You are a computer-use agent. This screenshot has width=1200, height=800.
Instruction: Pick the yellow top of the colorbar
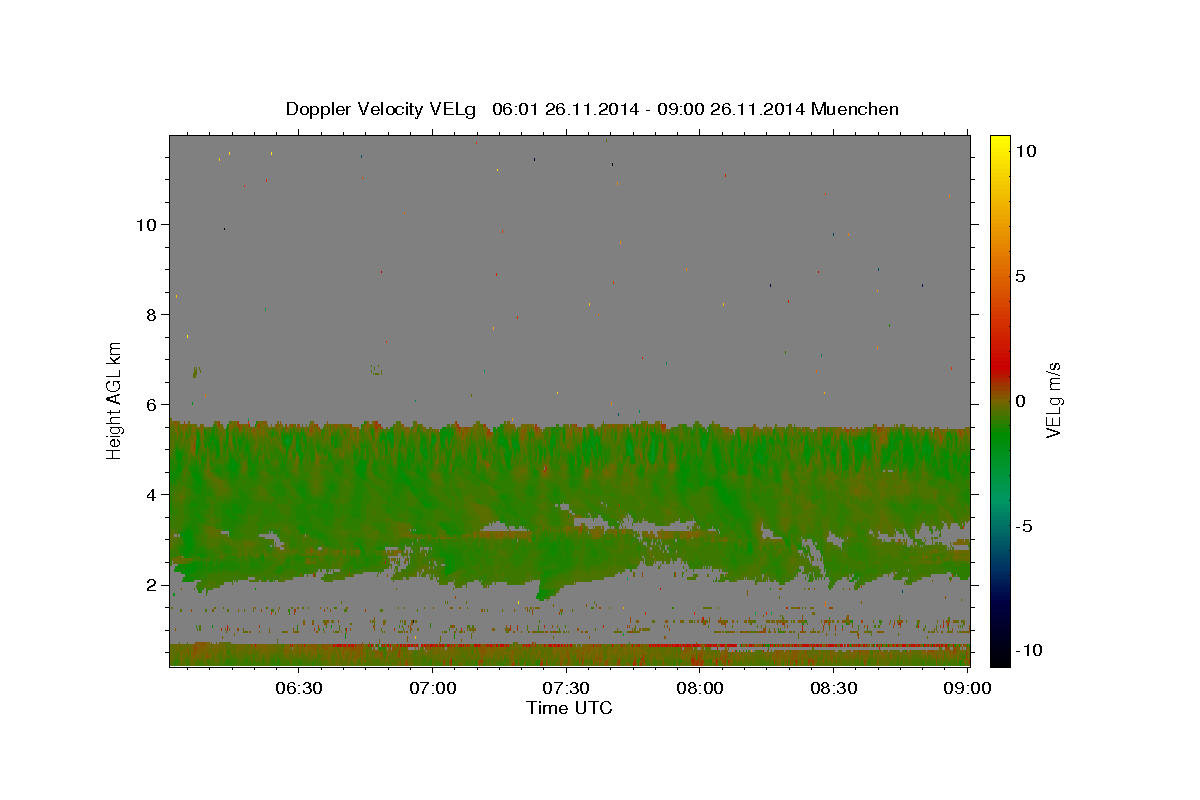click(x=1000, y=142)
